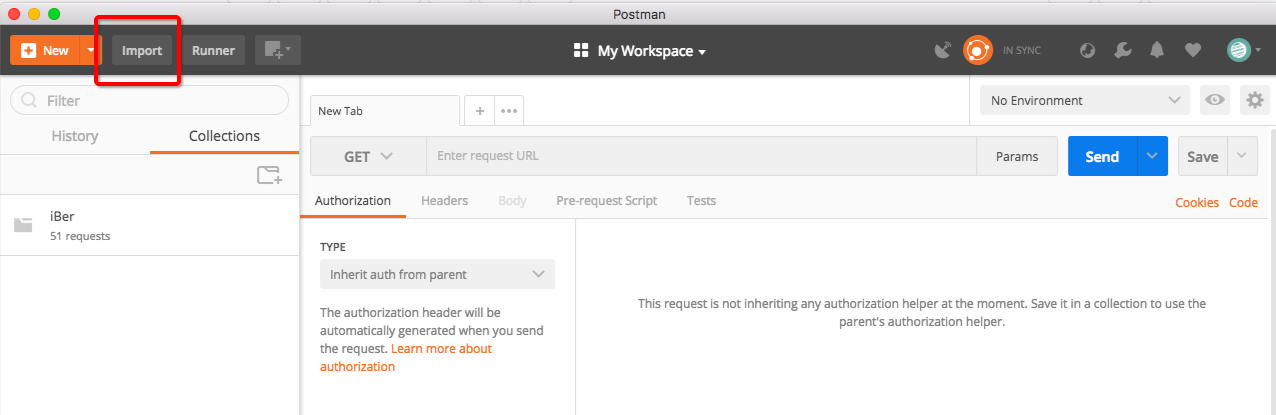Open the Code link
Image resolution: width=1276 pixels, height=415 pixels.
tap(1243, 202)
